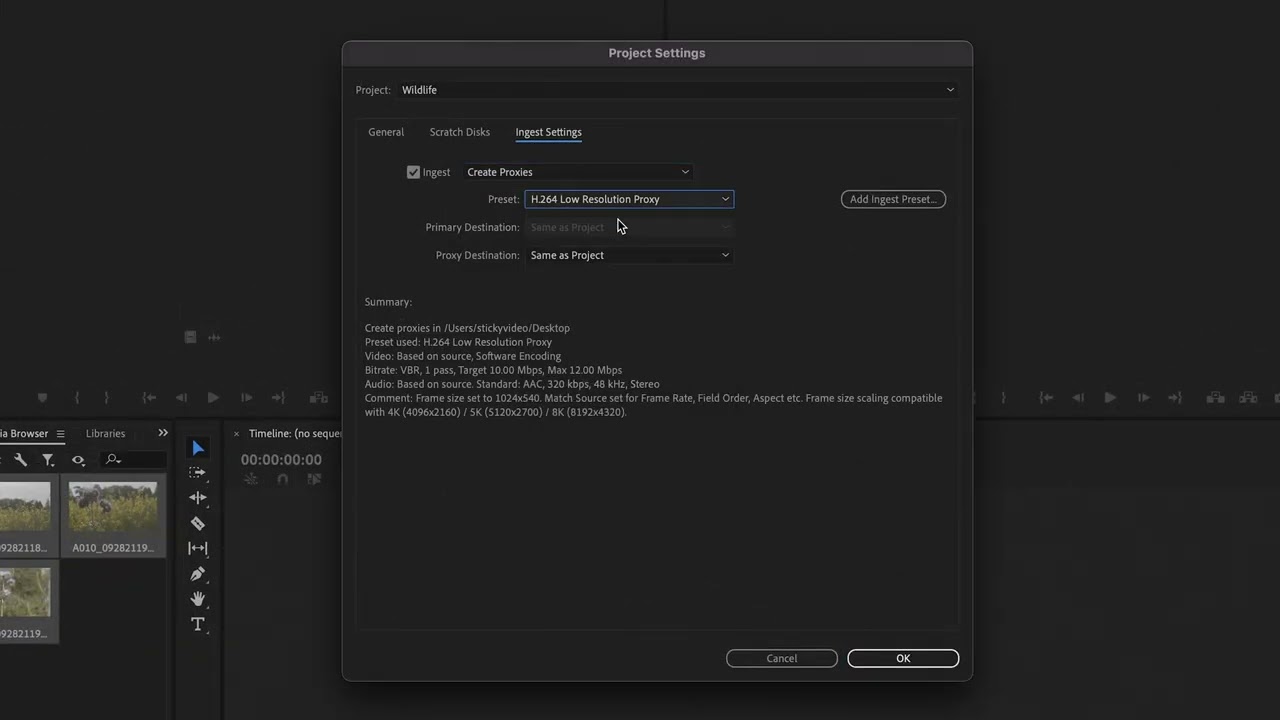Open the Proxy Destination dropdown
Viewport: 1280px width, 720px height.
click(629, 255)
